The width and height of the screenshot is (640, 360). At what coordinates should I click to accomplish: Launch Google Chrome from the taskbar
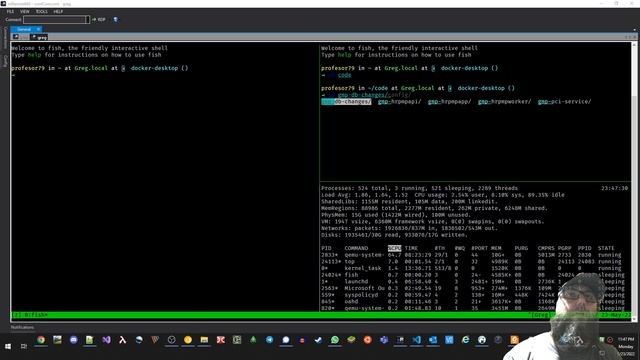[41, 340]
